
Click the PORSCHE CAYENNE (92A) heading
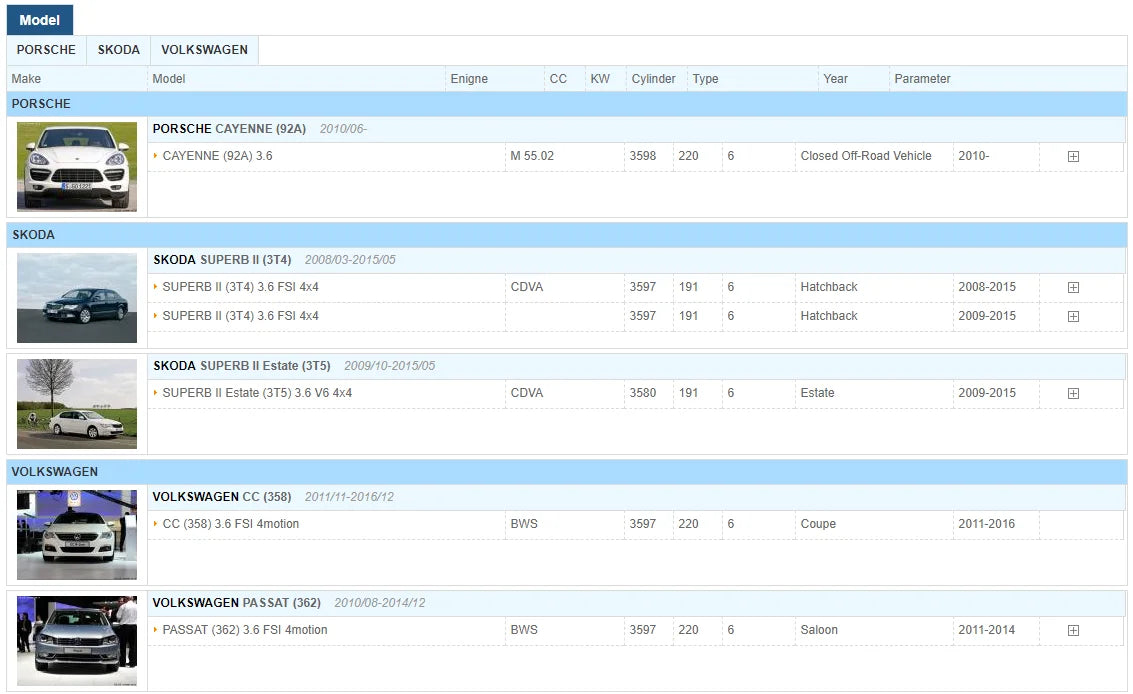click(229, 129)
